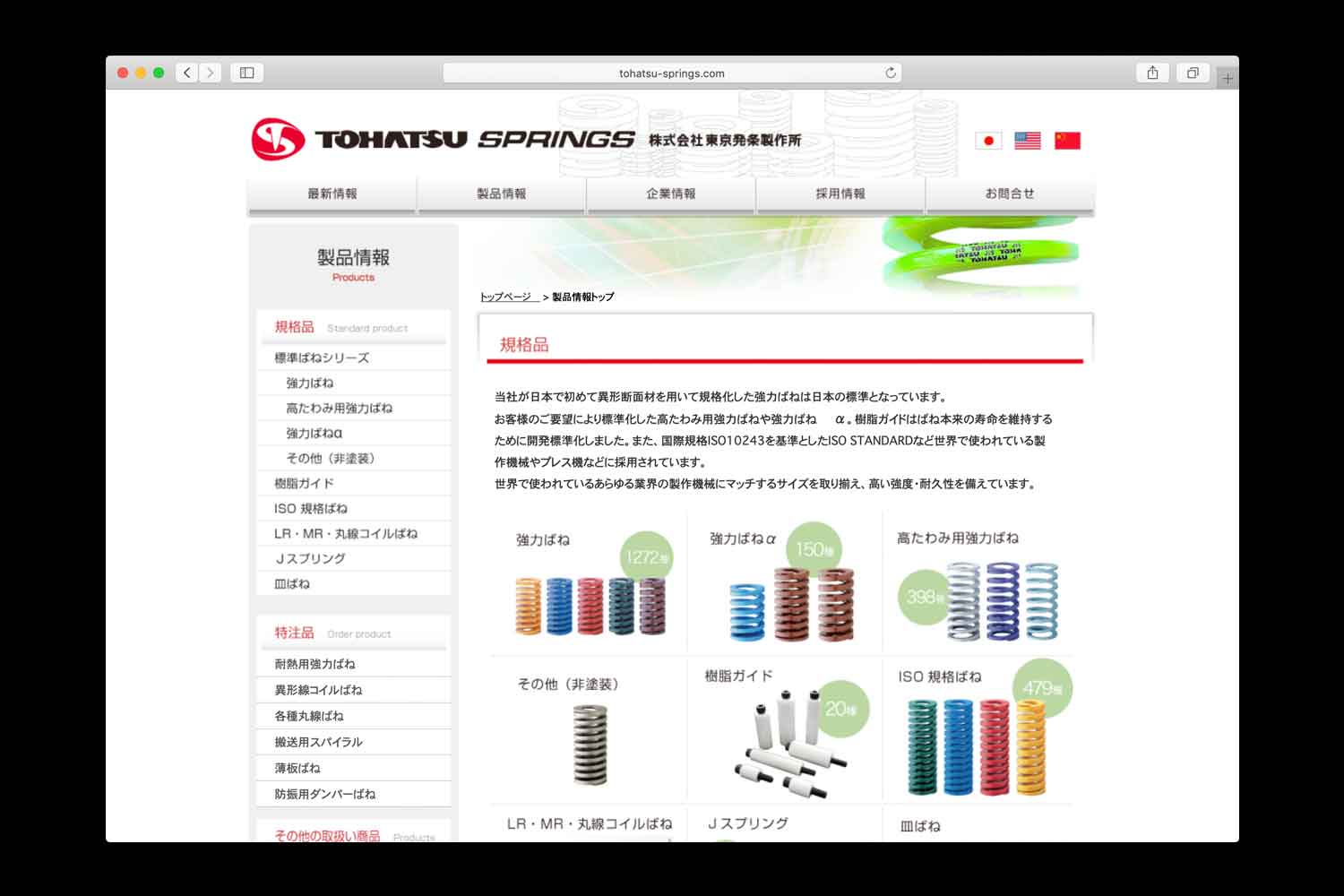Click the トップページ breadcrumb link
Screen dimensions: 1344x896
[507, 297]
